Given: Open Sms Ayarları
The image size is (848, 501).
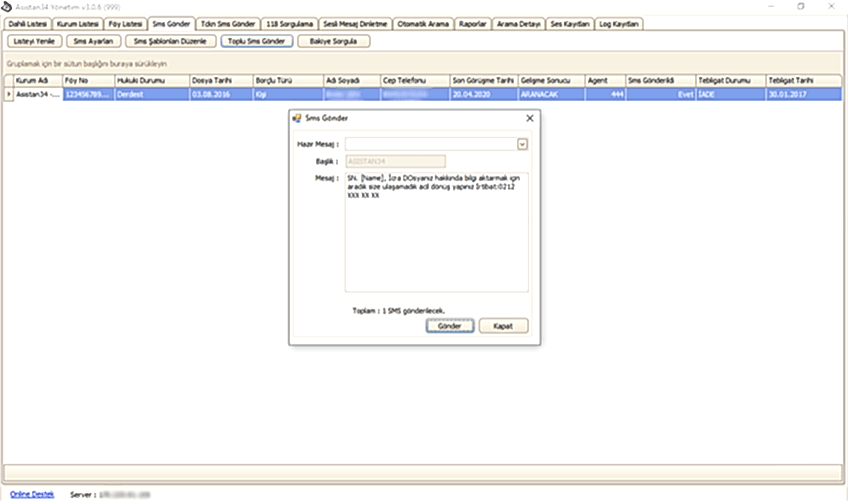Looking at the screenshot, I should pos(94,42).
